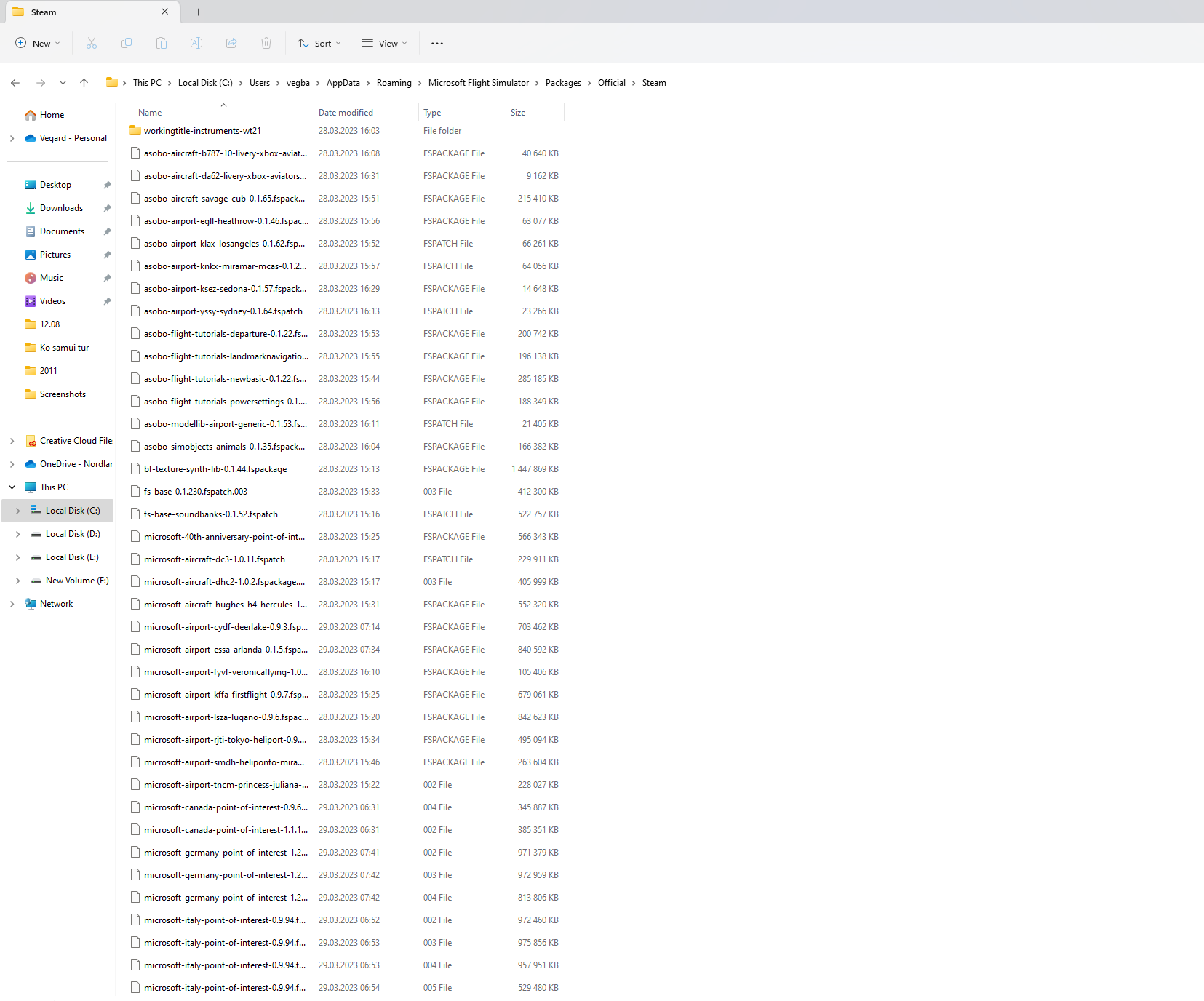Click the Copy icon in toolbar
The image size is (1204, 1001).
[127, 44]
